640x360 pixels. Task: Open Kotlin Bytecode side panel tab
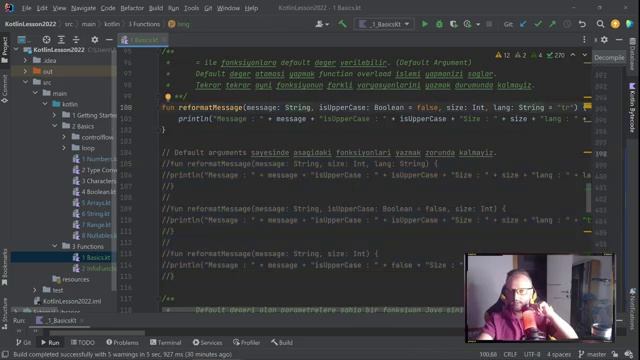coord(632,108)
